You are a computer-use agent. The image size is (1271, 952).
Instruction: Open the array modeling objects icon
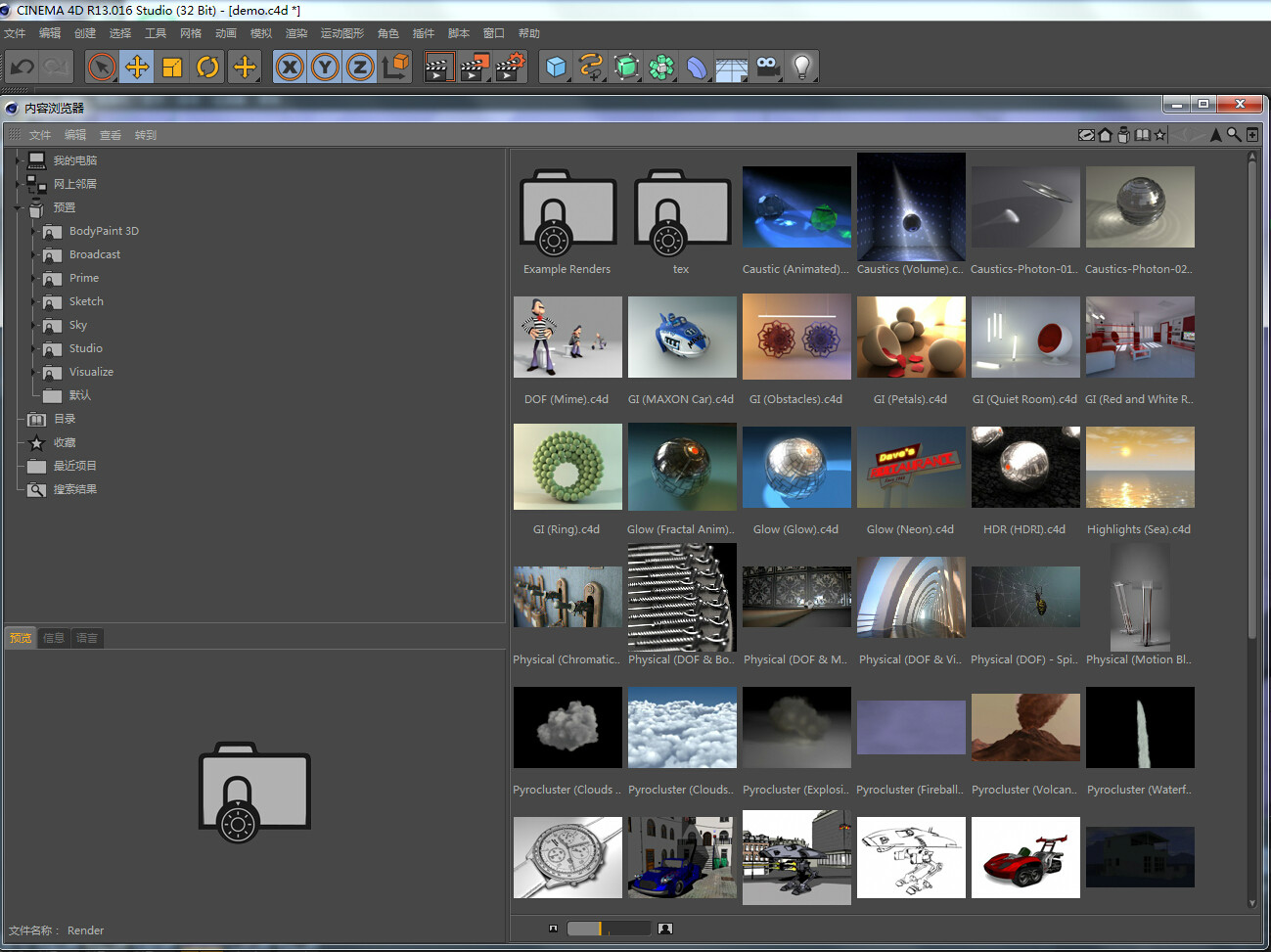(x=661, y=67)
